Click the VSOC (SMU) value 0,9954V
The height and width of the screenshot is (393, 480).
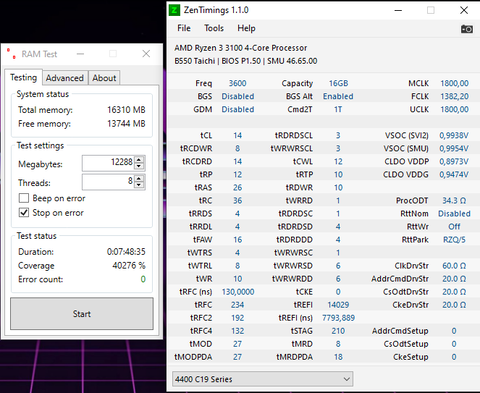[x=454, y=148]
